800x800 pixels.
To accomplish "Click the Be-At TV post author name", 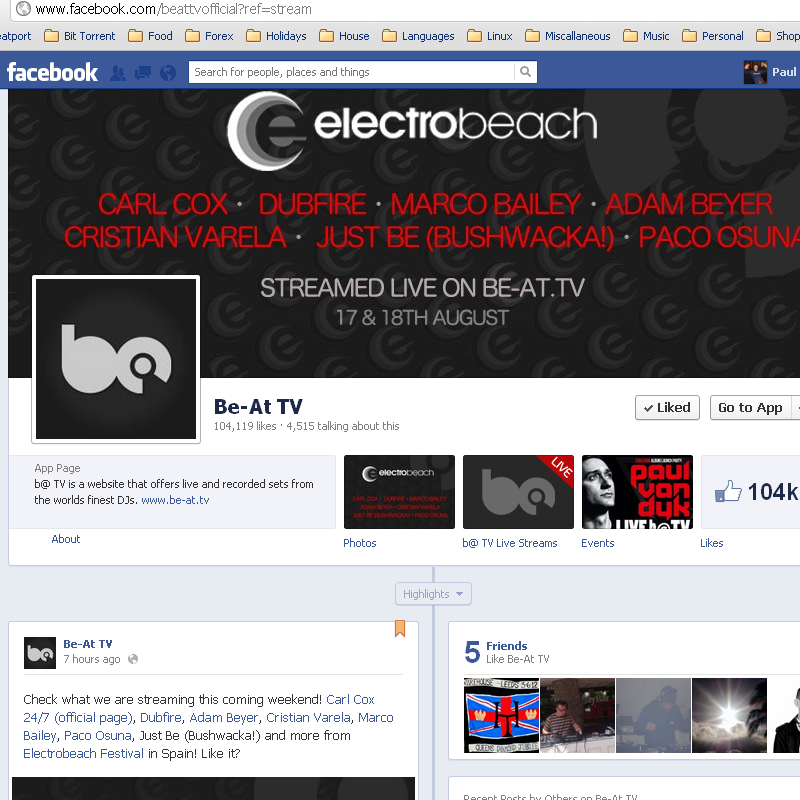I will pos(88,644).
